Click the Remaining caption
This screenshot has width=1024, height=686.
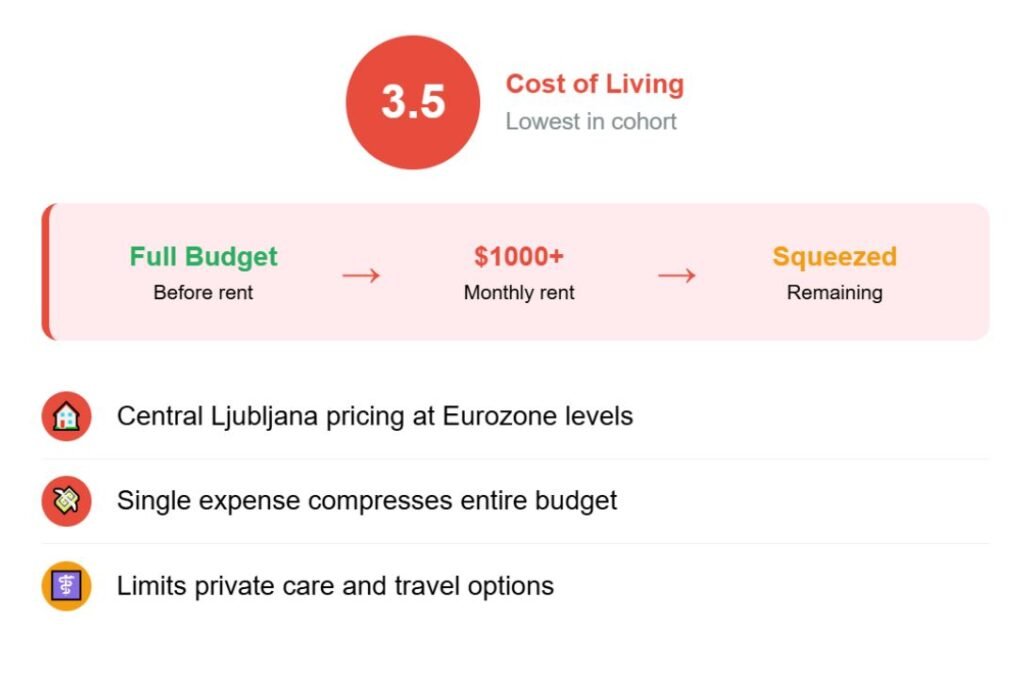pos(834,293)
